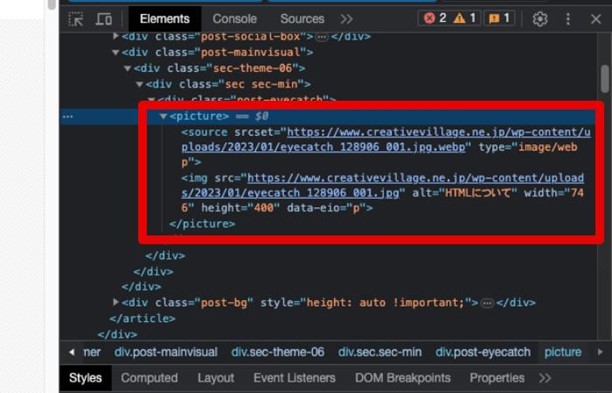Click the page scrollbar left of DevTools
The image size is (612, 393).
[52, 5]
